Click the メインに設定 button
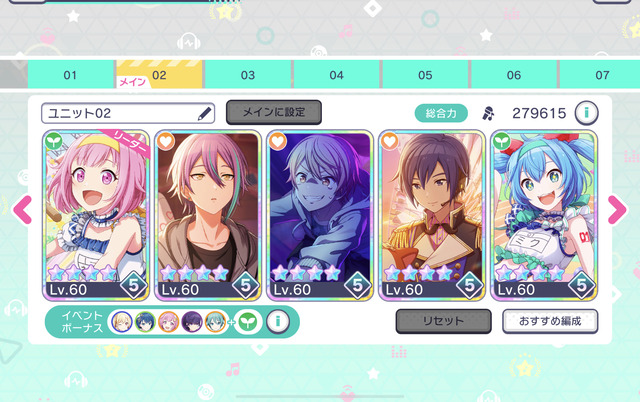 [274, 112]
